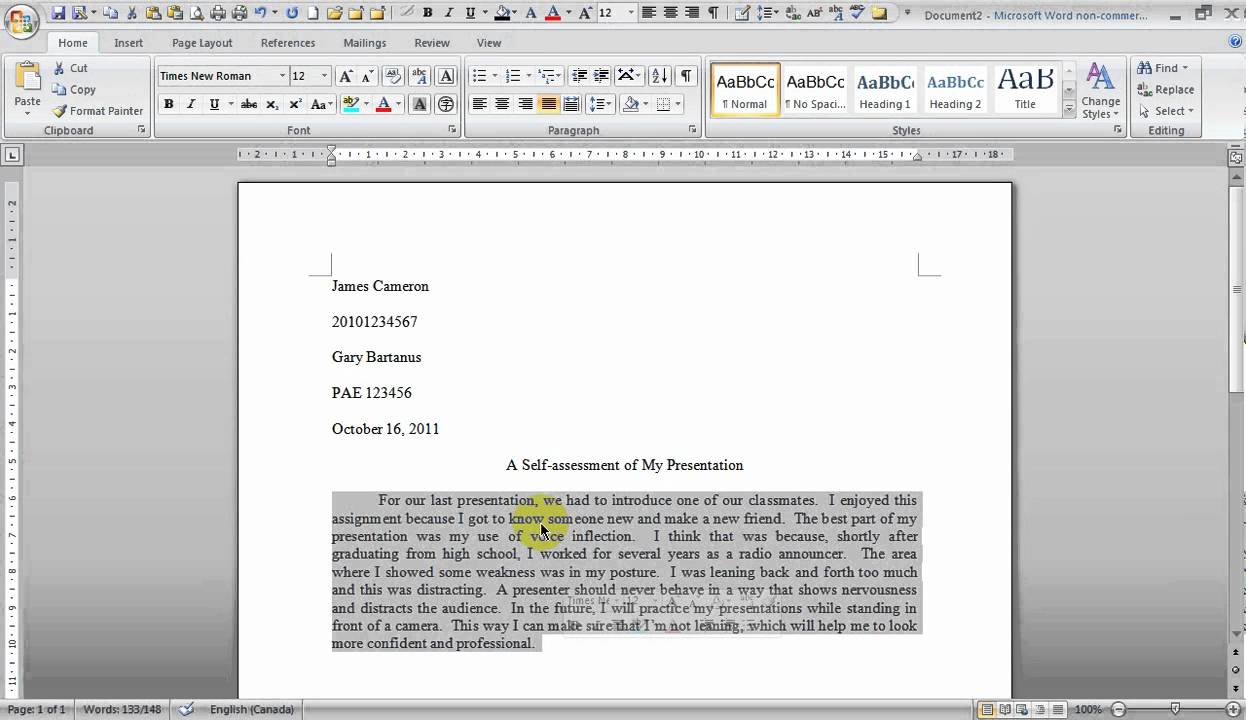Toggle underline in Font group
Screen dimensions: 1246x720
pyautogui.click(x=213, y=104)
